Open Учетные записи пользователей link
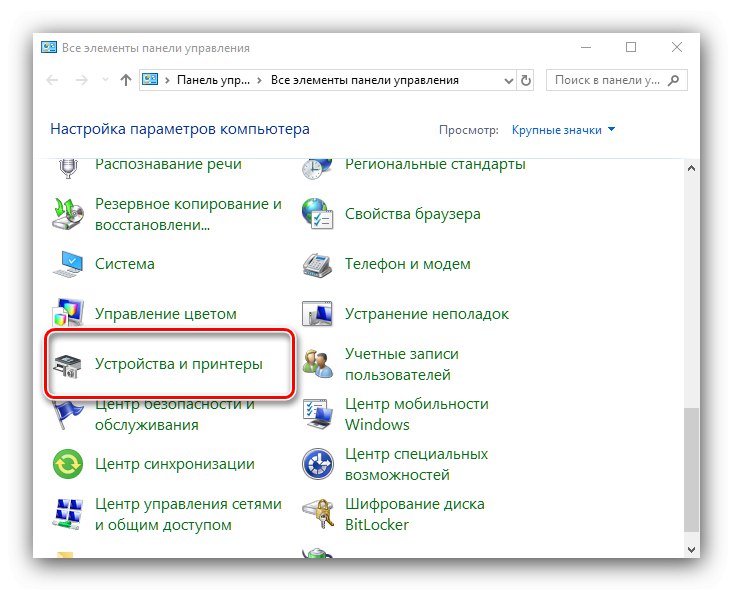 click(402, 364)
